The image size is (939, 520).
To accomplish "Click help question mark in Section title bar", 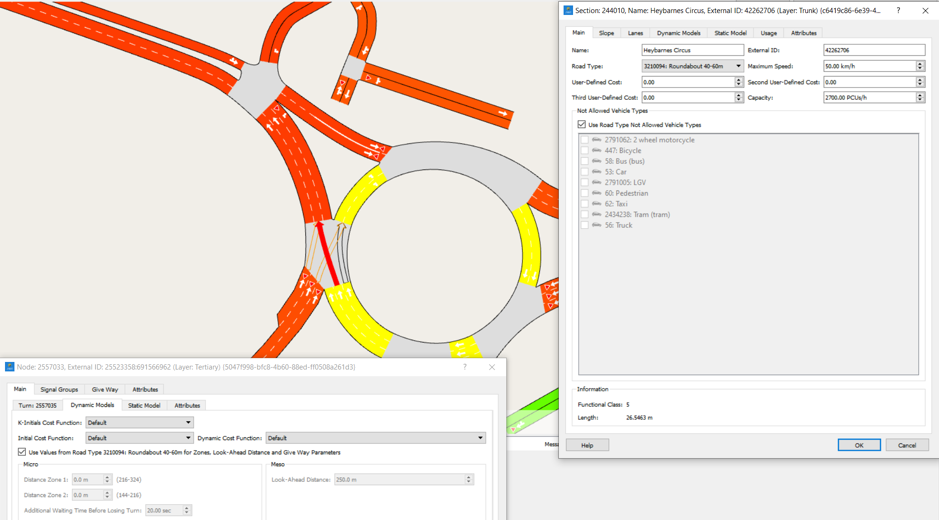I will (x=898, y=10).
